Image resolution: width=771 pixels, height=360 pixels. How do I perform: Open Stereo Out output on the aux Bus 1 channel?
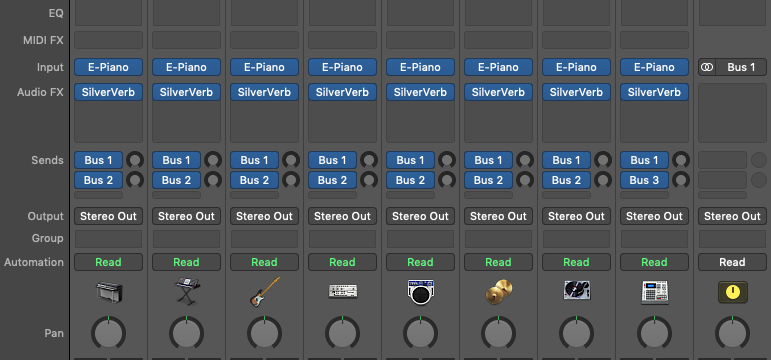(733, 216)
